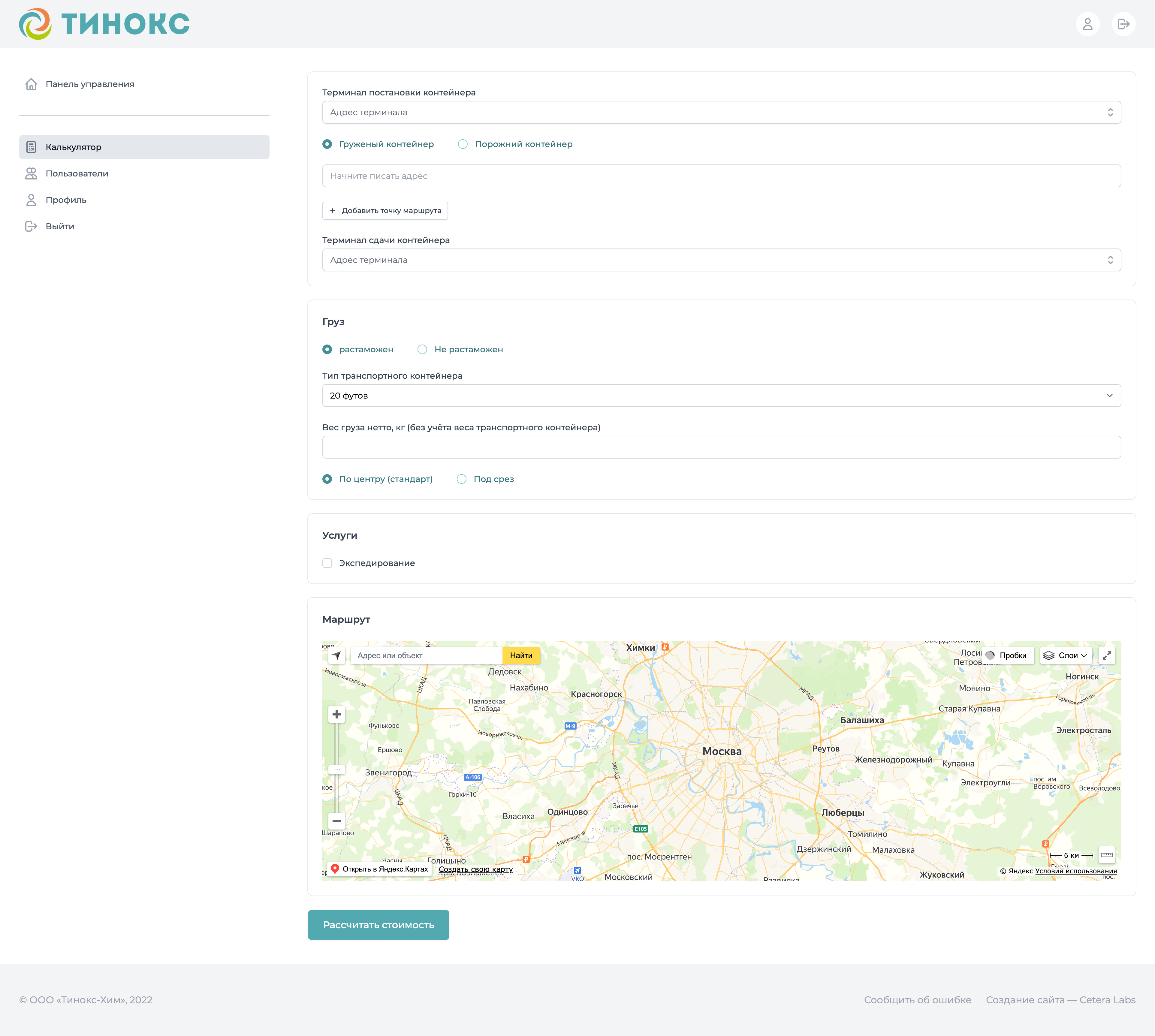Click map geolocation arrow icon
Image resolution: width=1155 pixels, height=1036 pixels.
click(x=336, y=656)
